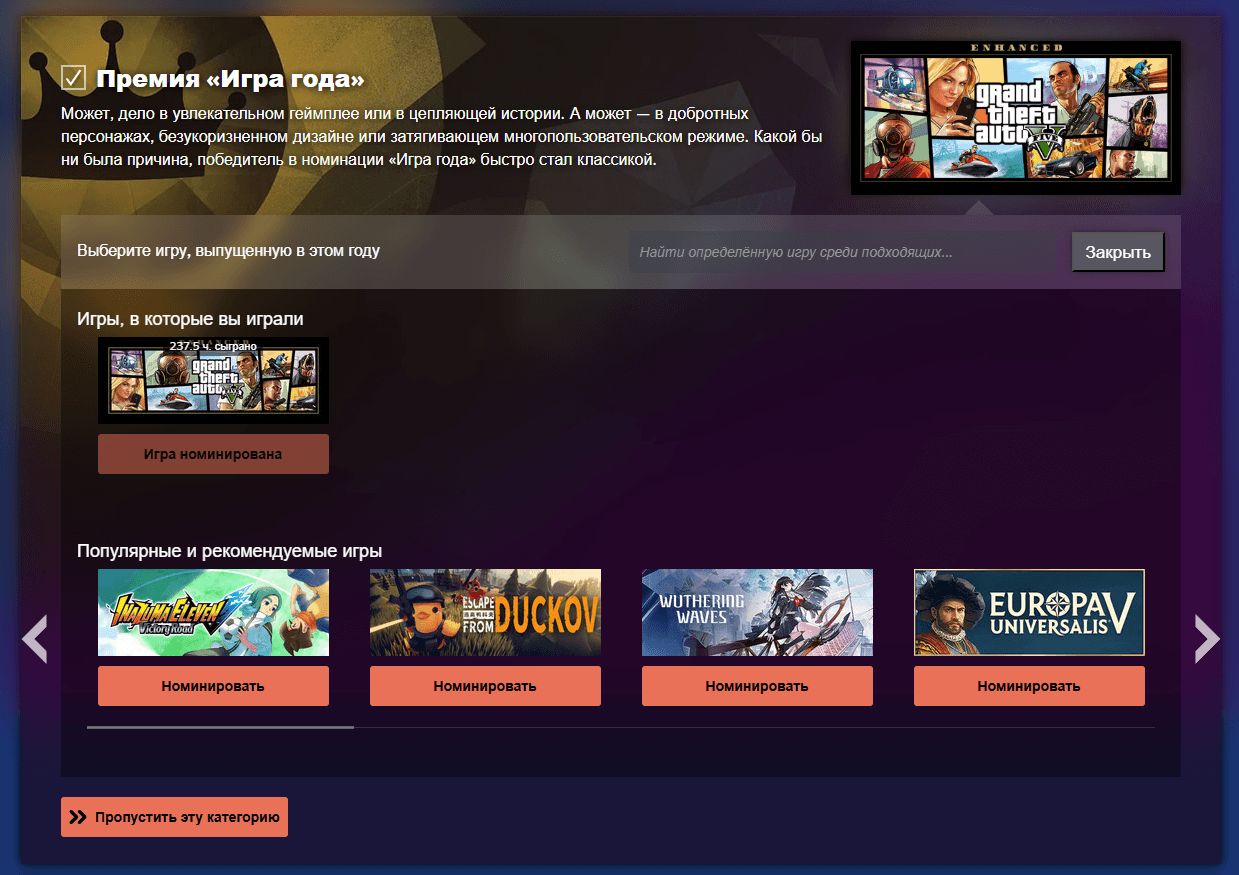Nominate Wuthering Waves
Viewport: 1239px width, 875px height.
[757, 686]
